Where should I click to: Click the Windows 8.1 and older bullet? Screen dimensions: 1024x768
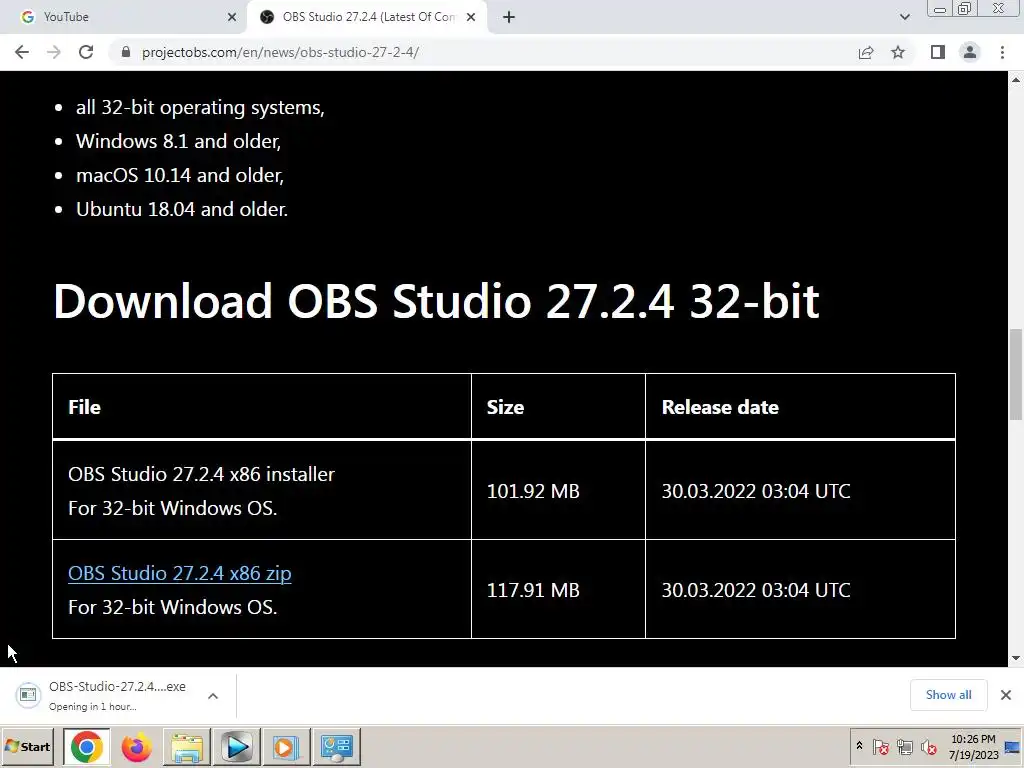pos(178,142)
